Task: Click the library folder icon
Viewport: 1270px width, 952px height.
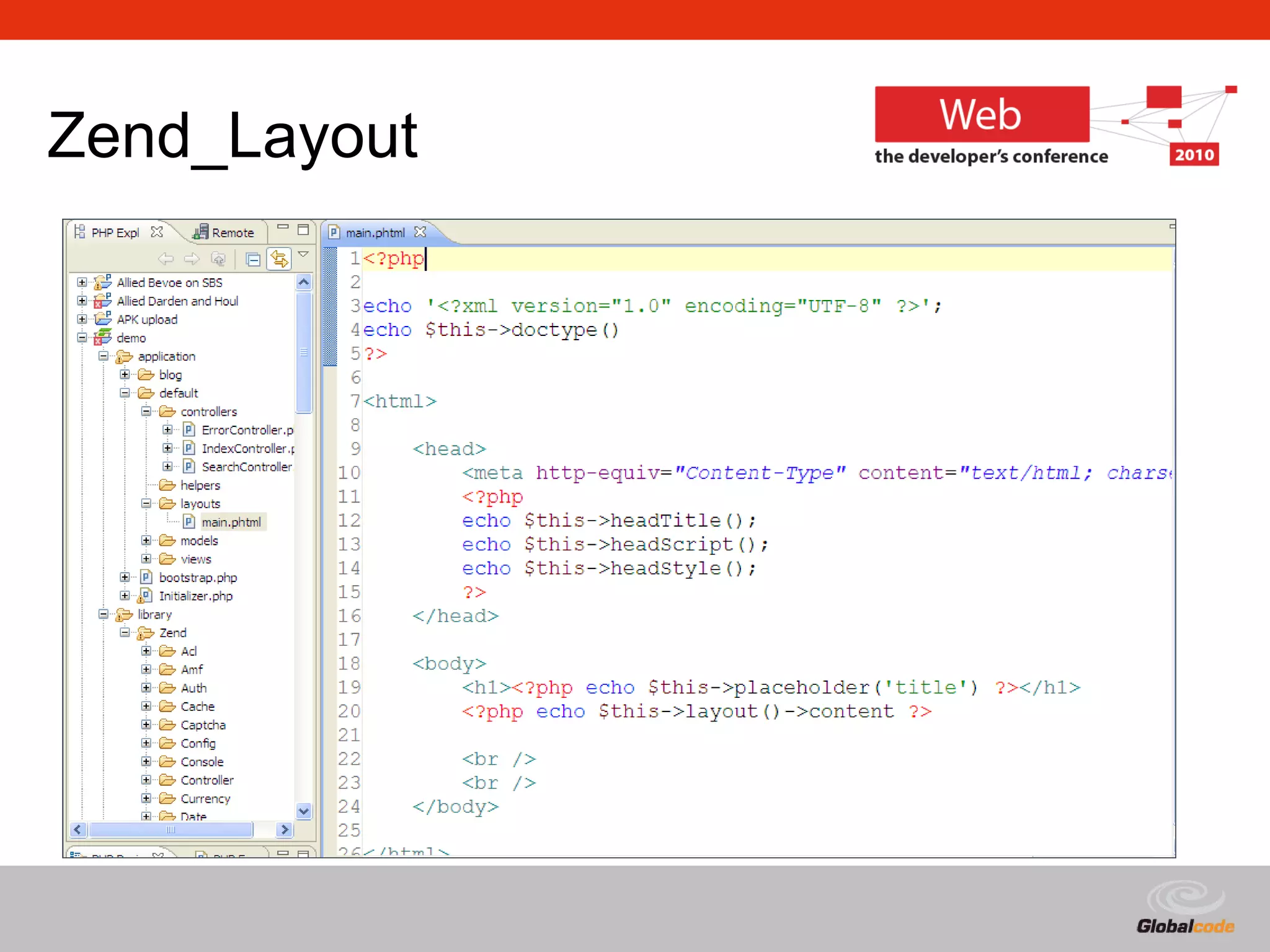Action: (124, 614)
